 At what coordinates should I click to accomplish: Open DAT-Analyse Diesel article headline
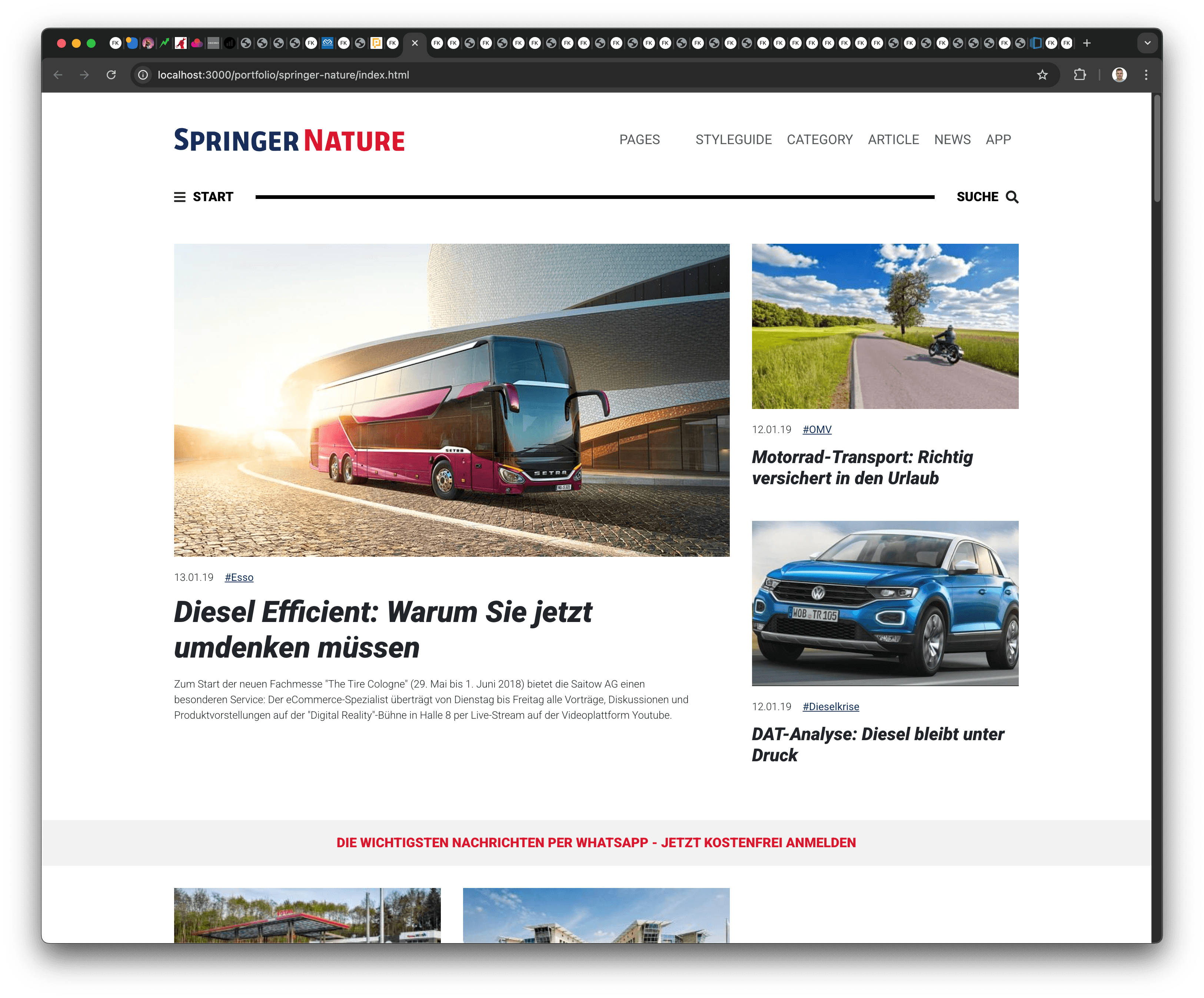[x=878, y=745]
